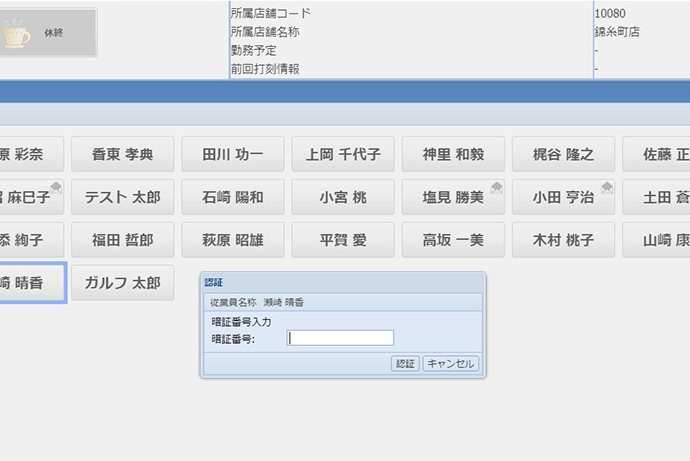Choose employee 田川 功一
This screenshot has height=461, width=690.
coord(233,155)
